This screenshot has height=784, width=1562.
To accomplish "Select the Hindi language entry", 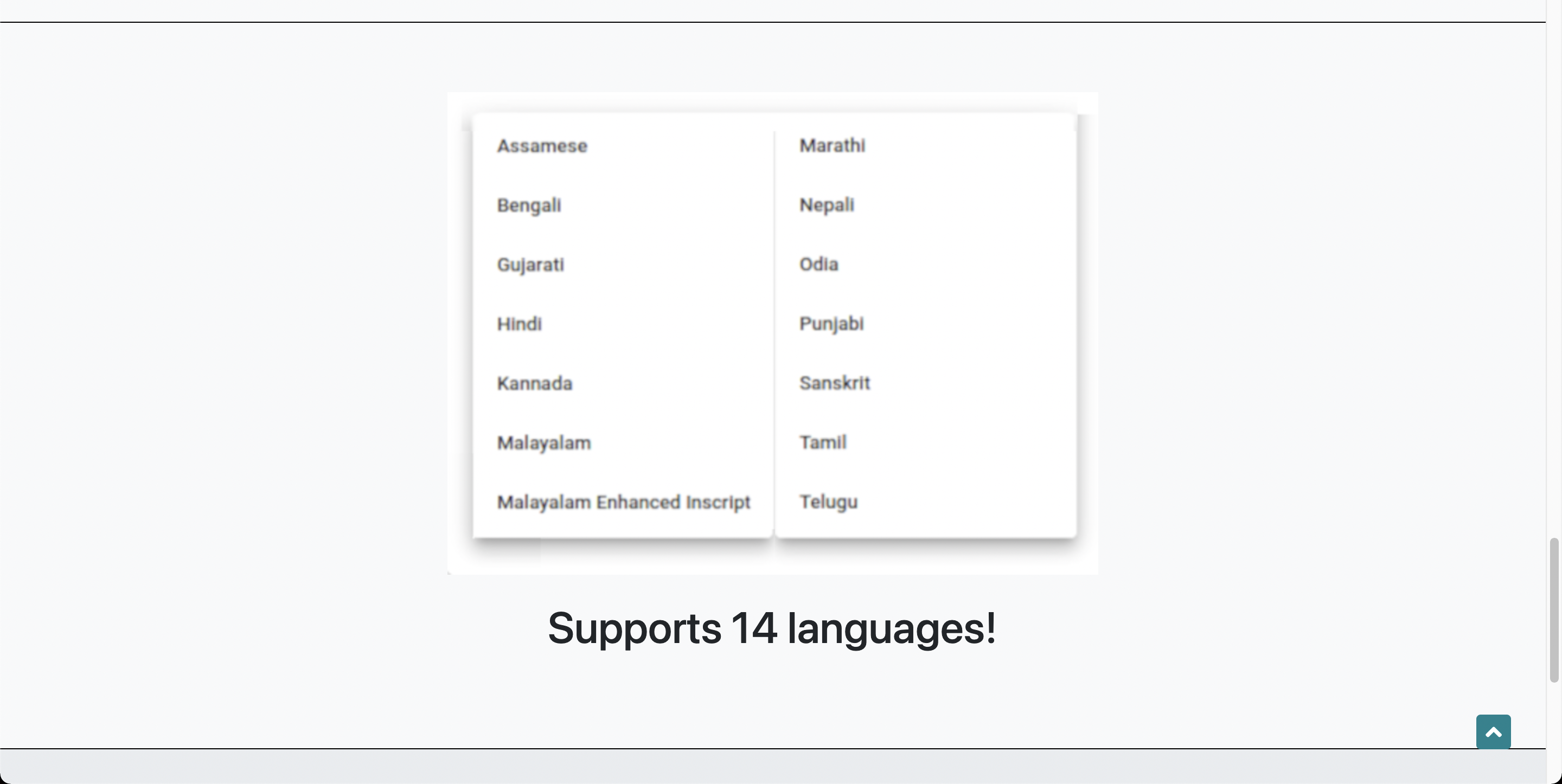I will pos(519,324).
